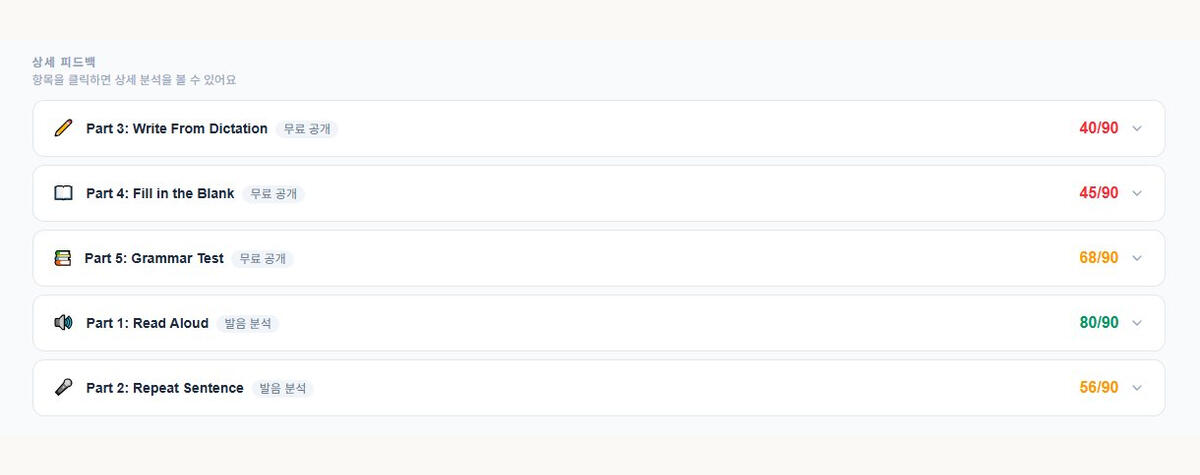Open the Part 3: Write From Dictation title

click(177, 128)
